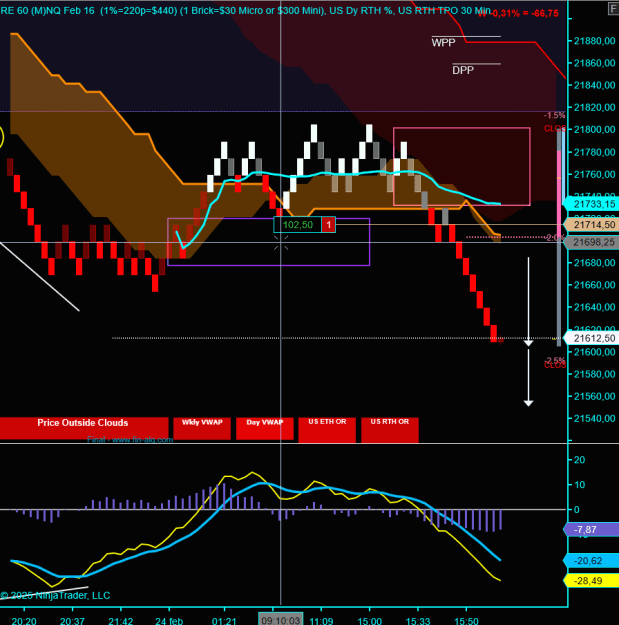Click the 21880,00 price axis label
Screen dimensions: 619x625
point(594,41)
